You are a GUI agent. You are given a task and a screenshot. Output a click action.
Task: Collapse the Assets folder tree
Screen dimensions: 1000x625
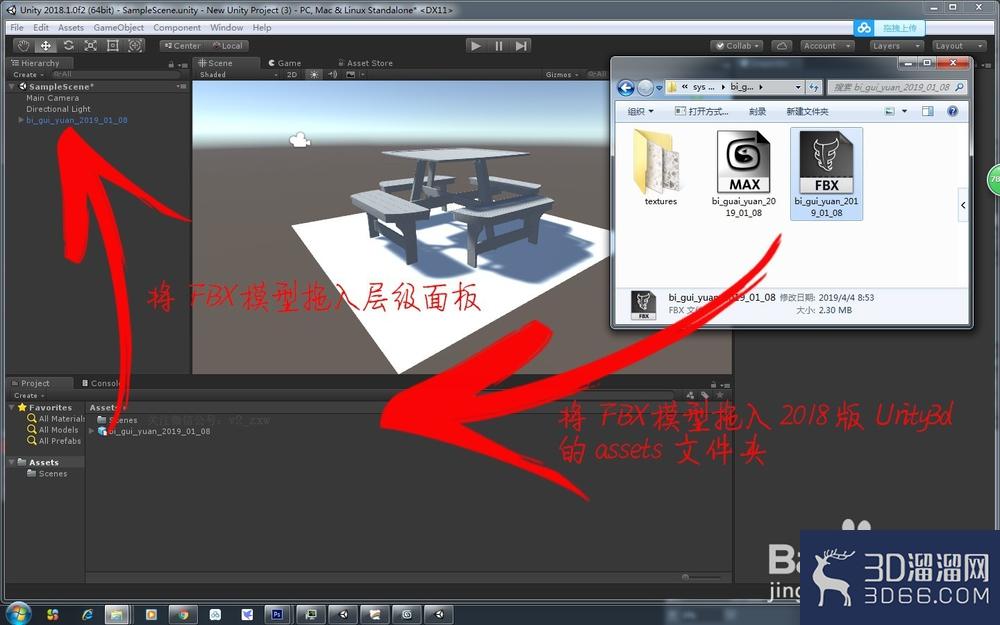pos(12,462)
